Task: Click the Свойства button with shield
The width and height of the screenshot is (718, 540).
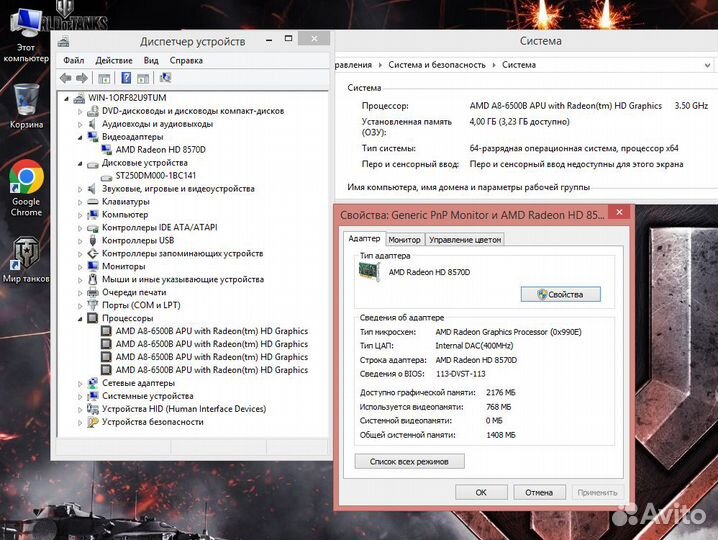Action: [x=560, y=294]
